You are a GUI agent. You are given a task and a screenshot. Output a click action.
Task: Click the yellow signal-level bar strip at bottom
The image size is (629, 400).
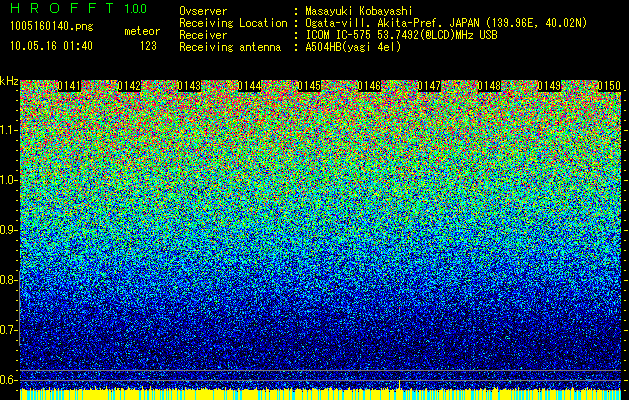click(x=321, y=394)
